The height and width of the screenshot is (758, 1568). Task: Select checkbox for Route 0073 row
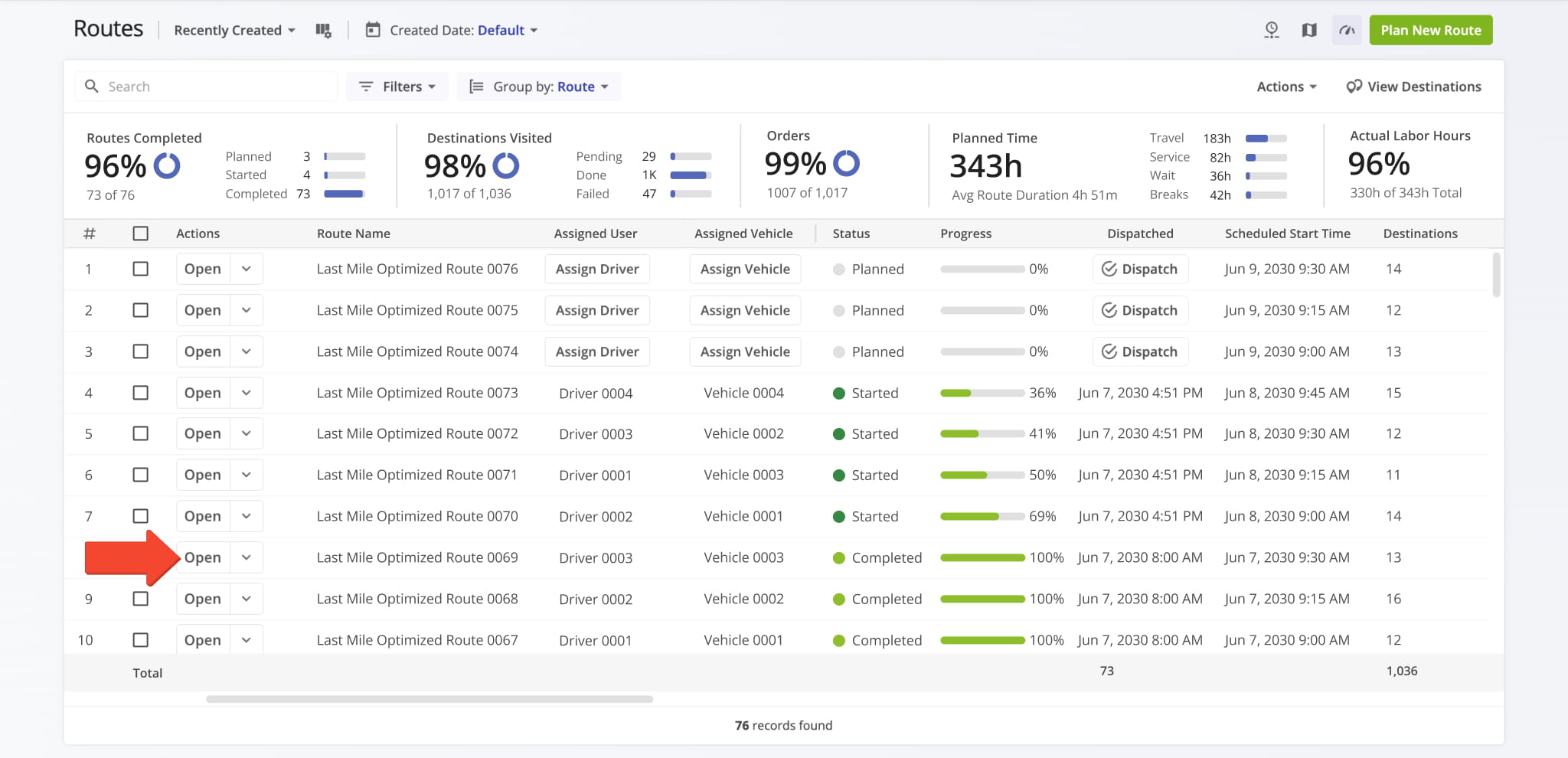(x=141, y=393)
